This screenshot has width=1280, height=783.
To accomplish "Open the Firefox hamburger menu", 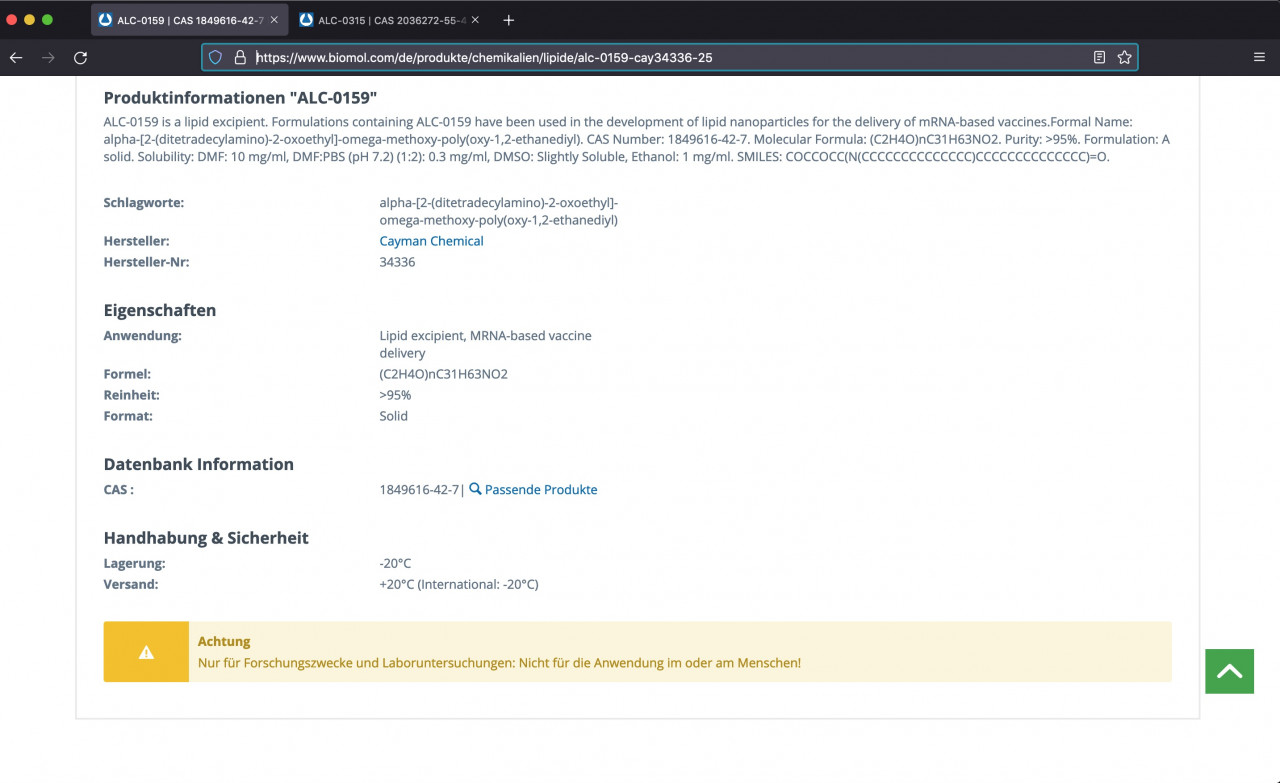I will [x=1259, y=58].
